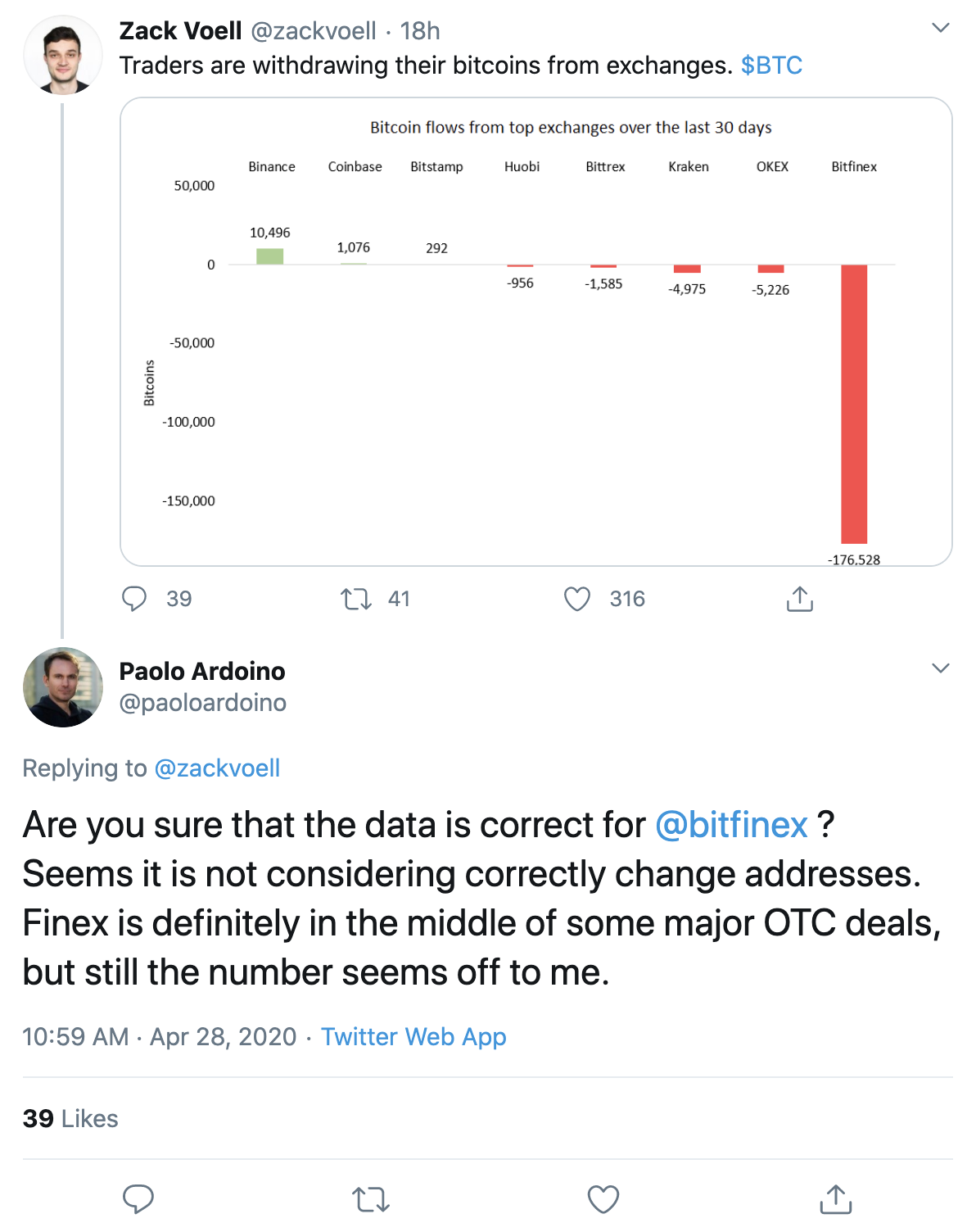
Task: Open @zackvoell in Replying to line
Action: (x=217, y=768)
